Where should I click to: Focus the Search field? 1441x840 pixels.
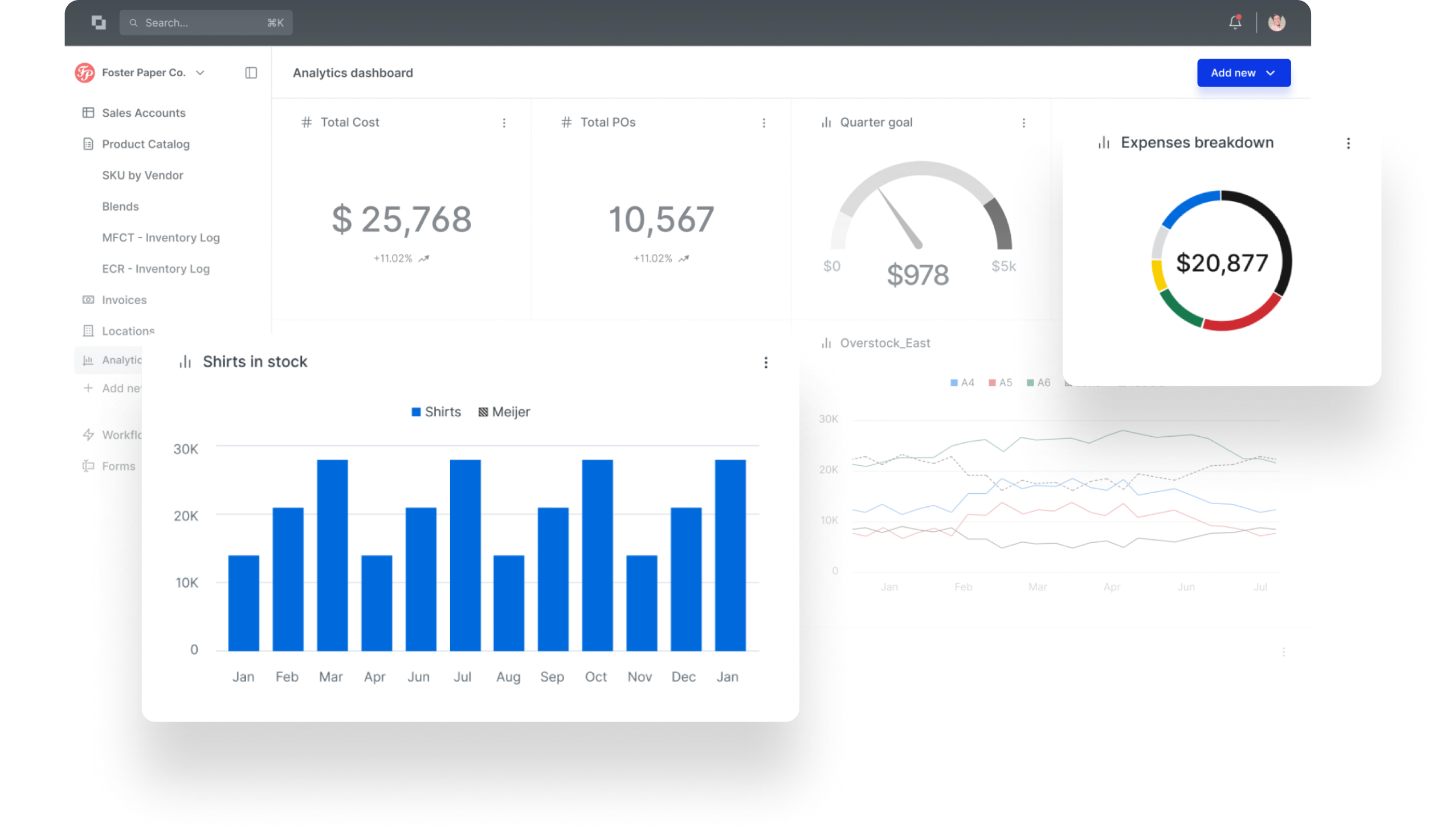206,22
